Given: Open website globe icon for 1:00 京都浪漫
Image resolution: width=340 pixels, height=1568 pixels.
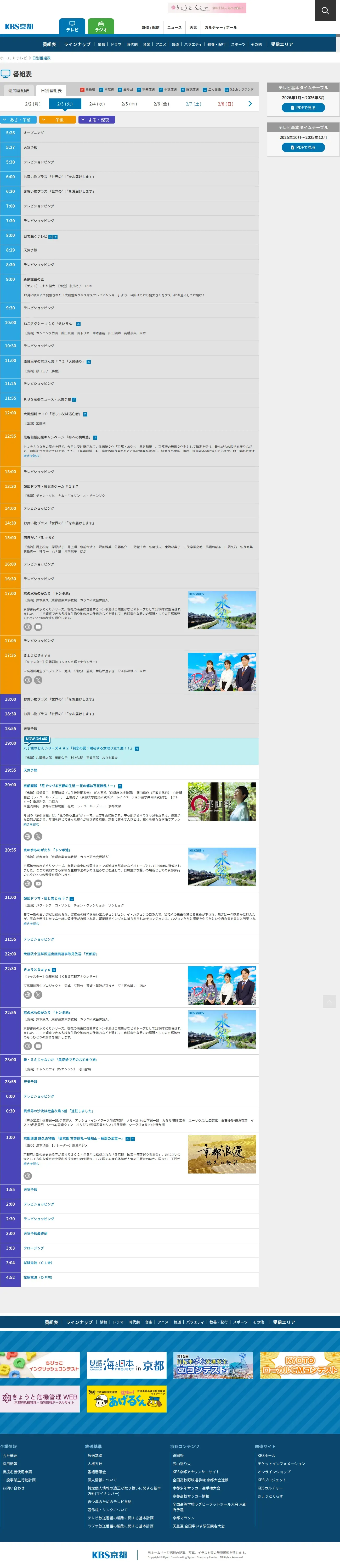Looking at the screenshot, I should point(27,1176).
